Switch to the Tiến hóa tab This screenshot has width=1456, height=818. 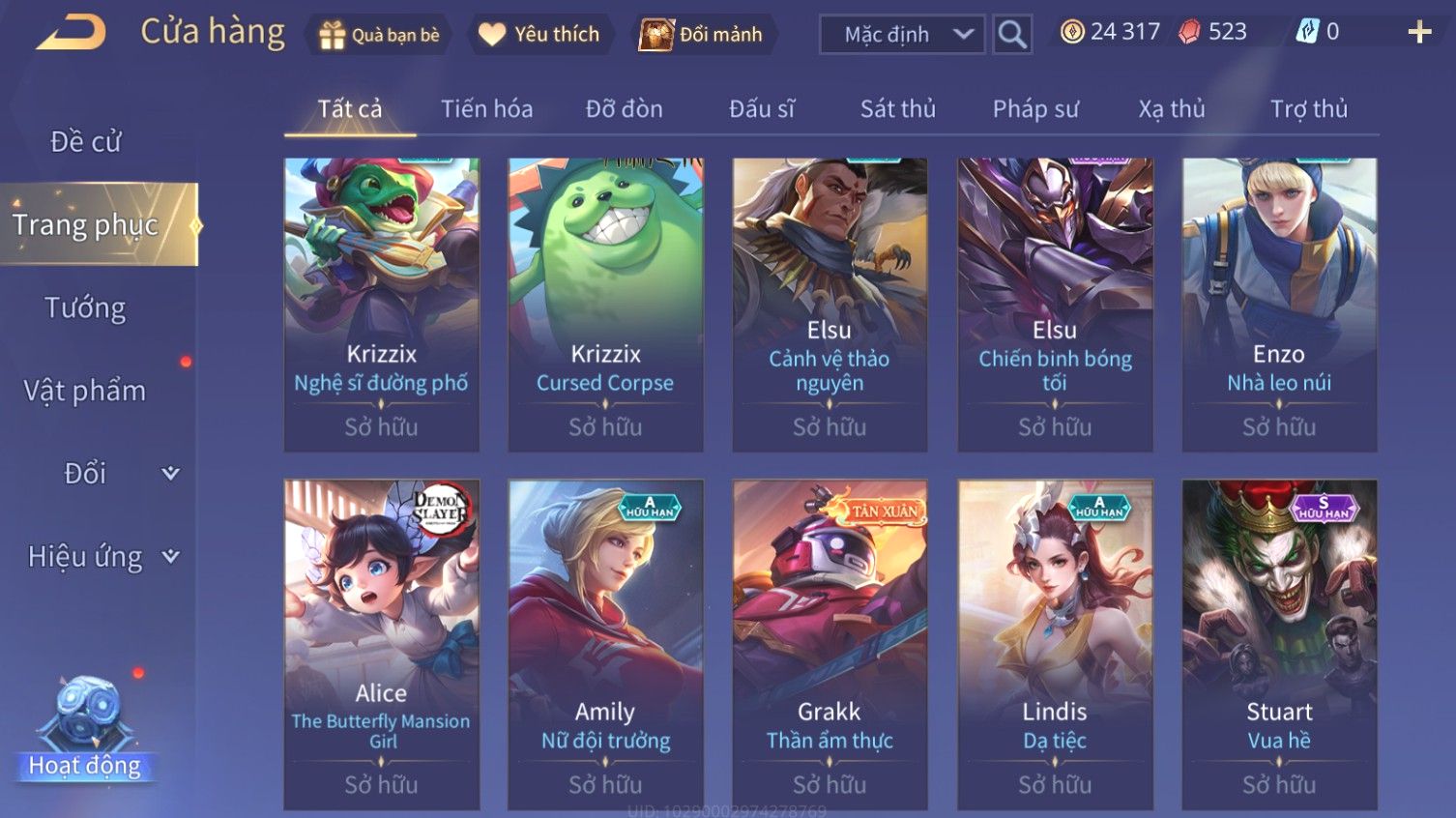point(486,108)
